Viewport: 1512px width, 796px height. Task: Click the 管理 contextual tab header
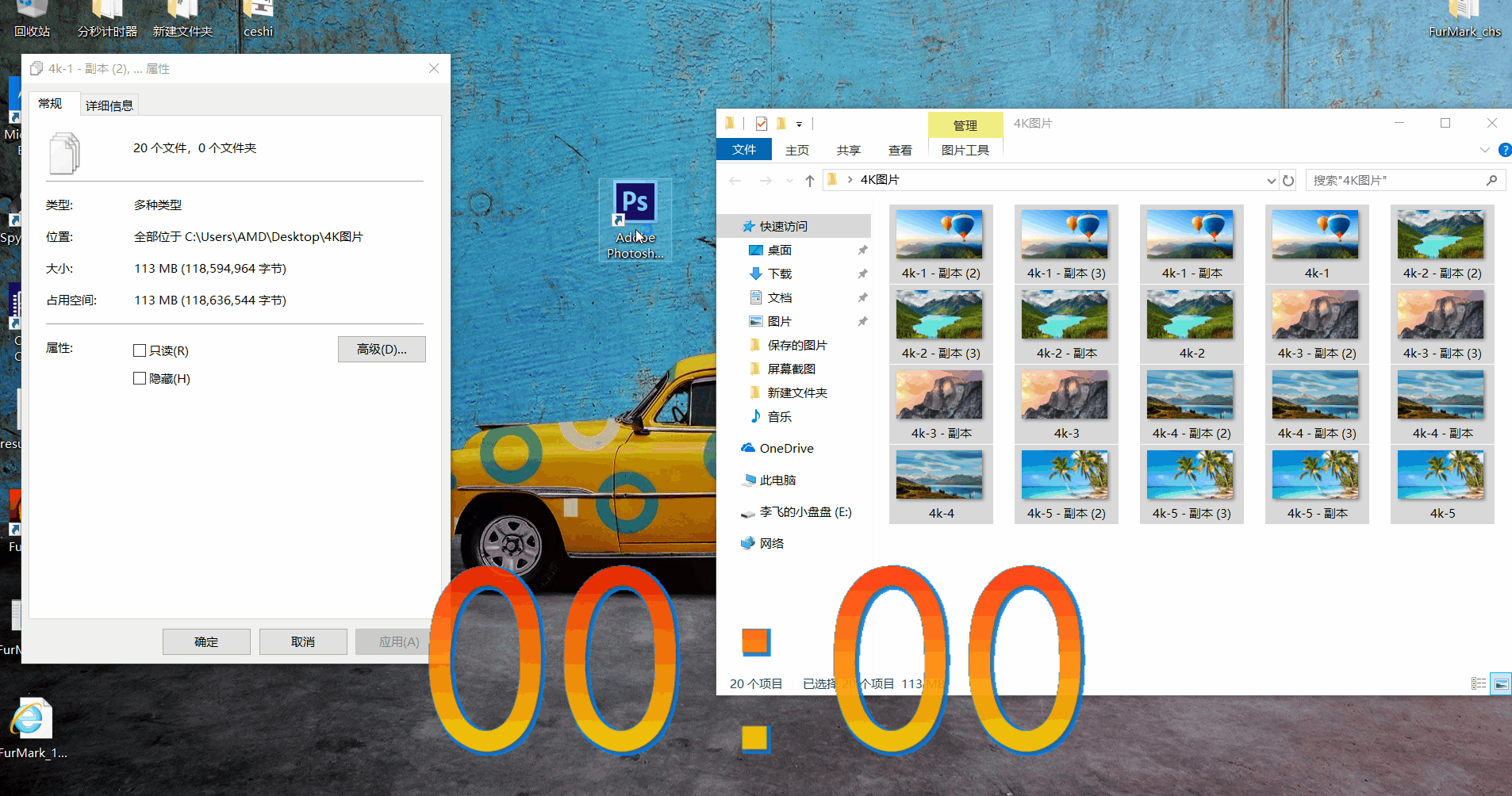coord(965,125)
